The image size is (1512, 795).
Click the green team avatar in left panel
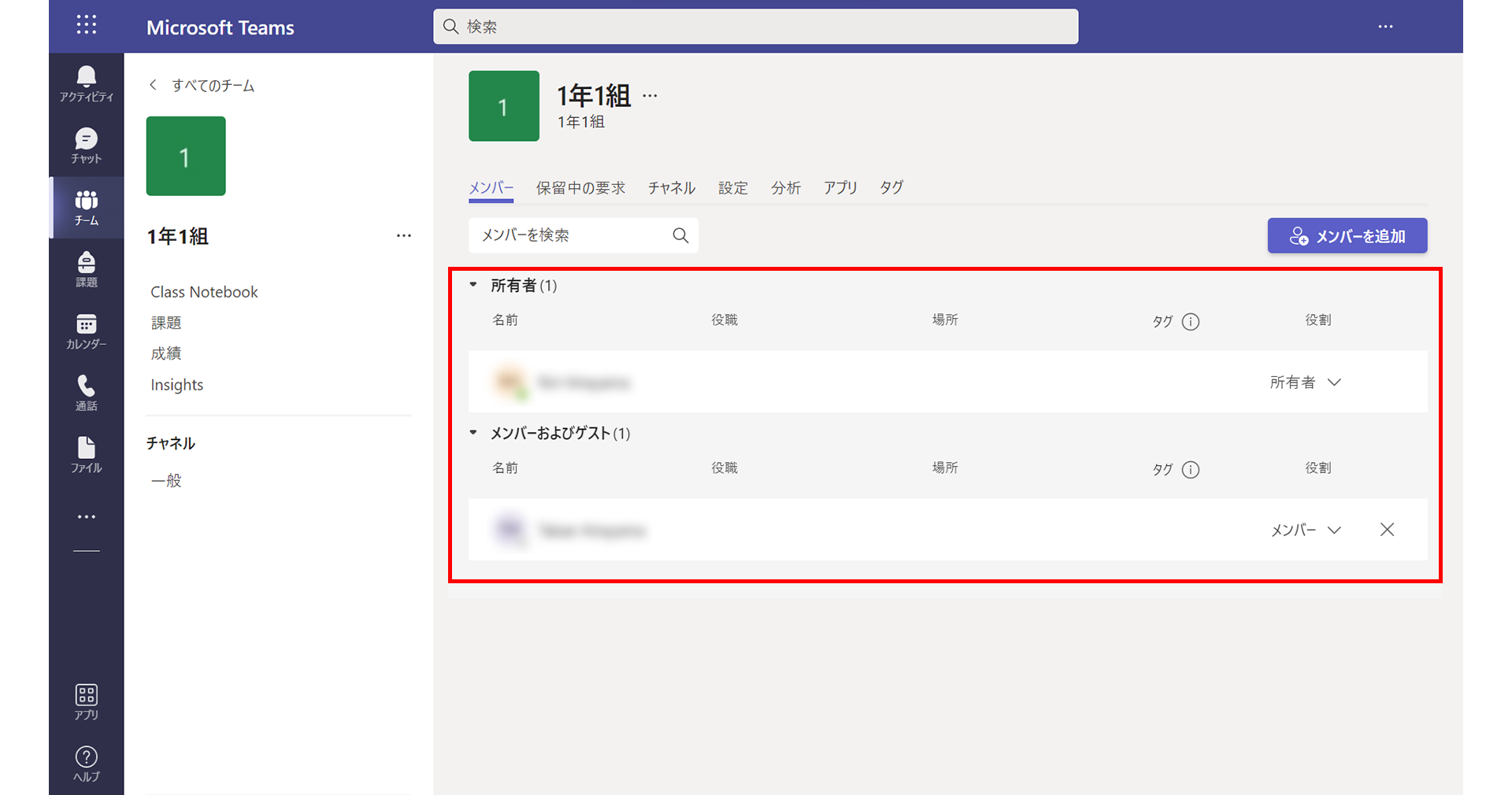(186, 156)
